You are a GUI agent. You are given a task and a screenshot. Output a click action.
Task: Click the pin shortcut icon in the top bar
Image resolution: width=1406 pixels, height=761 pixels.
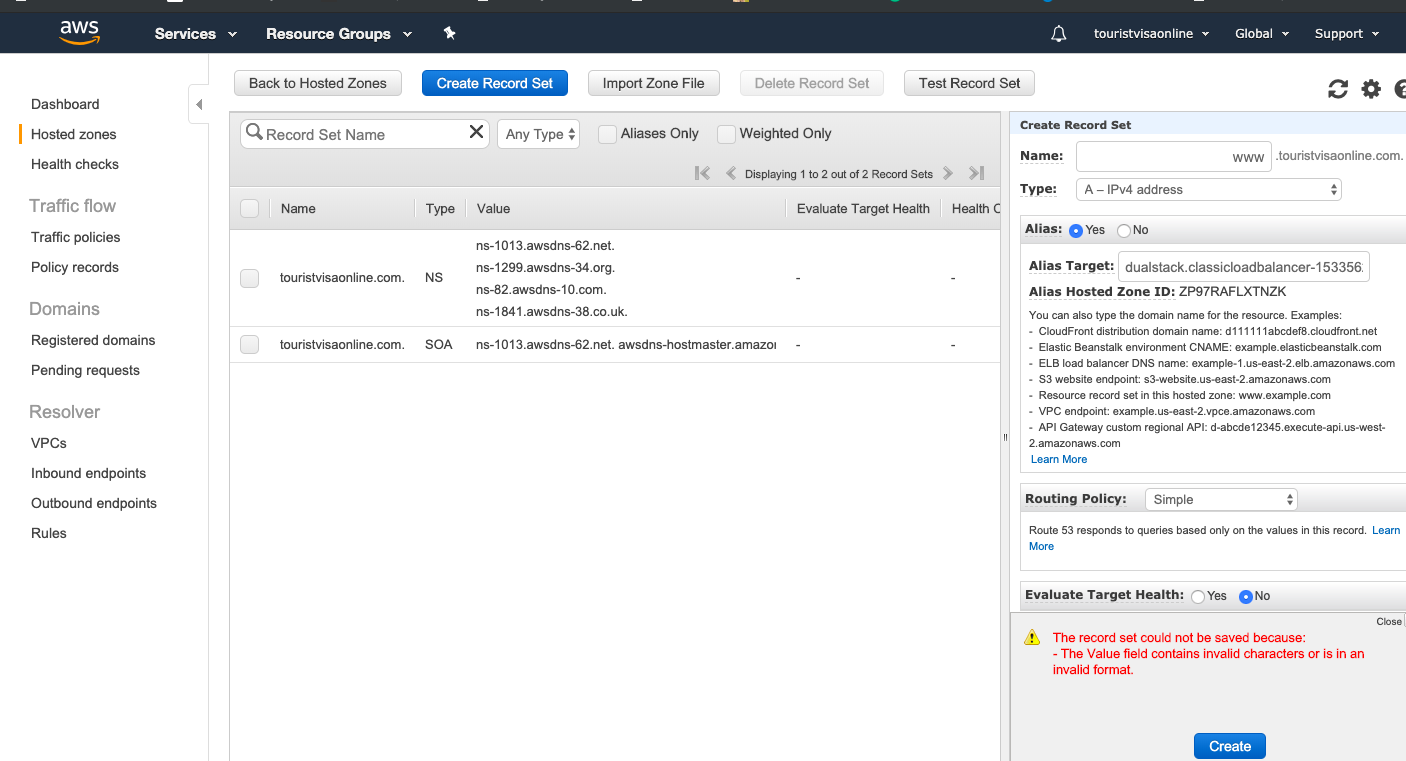(450, 33)
